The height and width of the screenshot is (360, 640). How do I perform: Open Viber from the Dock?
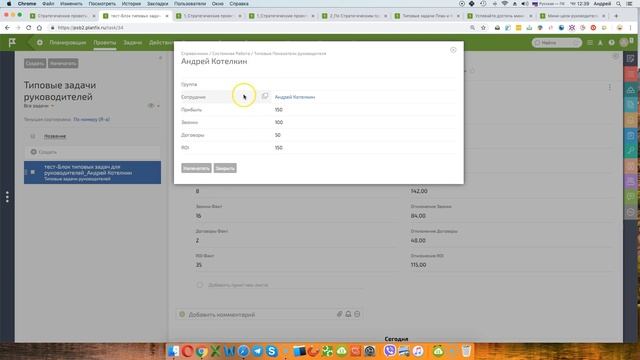390,351
